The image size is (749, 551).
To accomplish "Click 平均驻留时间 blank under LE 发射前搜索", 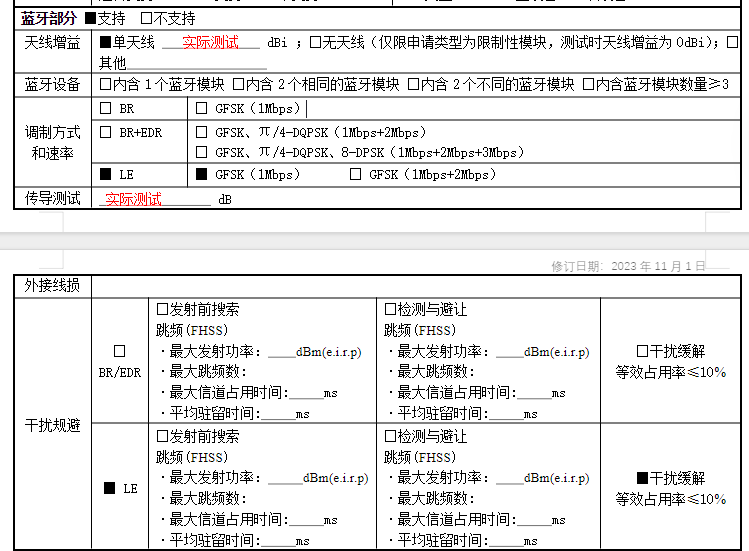I will point(278,541).
